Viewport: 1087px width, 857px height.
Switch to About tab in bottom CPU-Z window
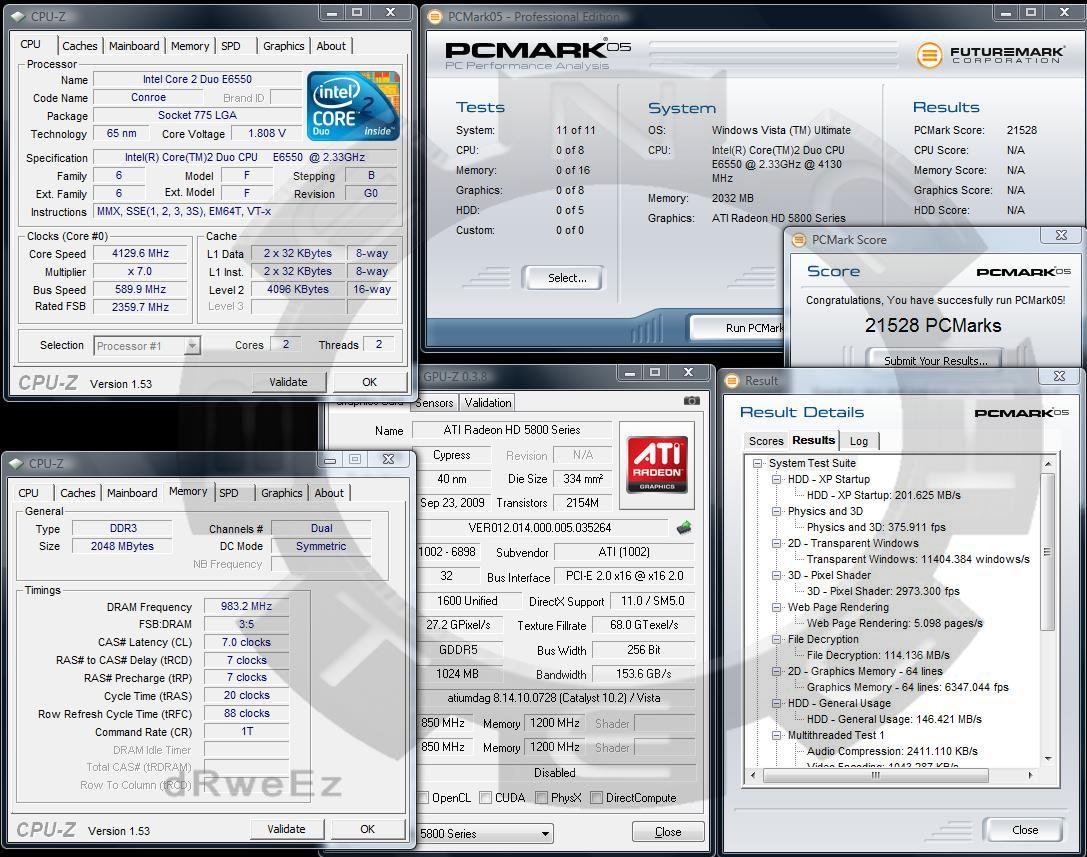(329, 493)
